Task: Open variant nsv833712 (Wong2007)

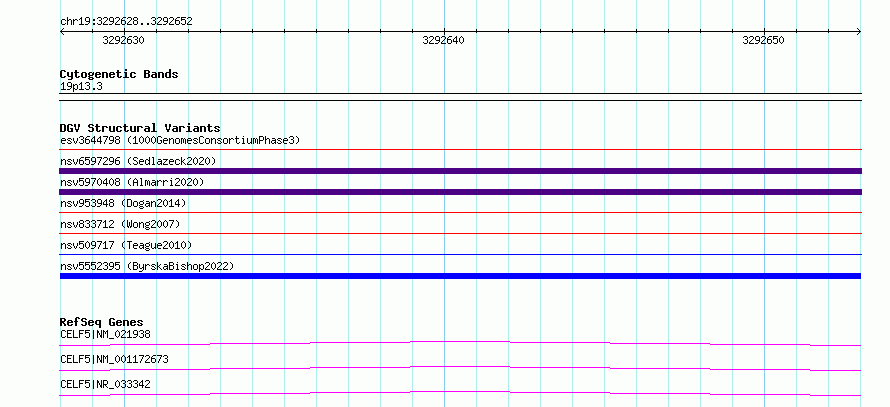Action: pos(120,224)
